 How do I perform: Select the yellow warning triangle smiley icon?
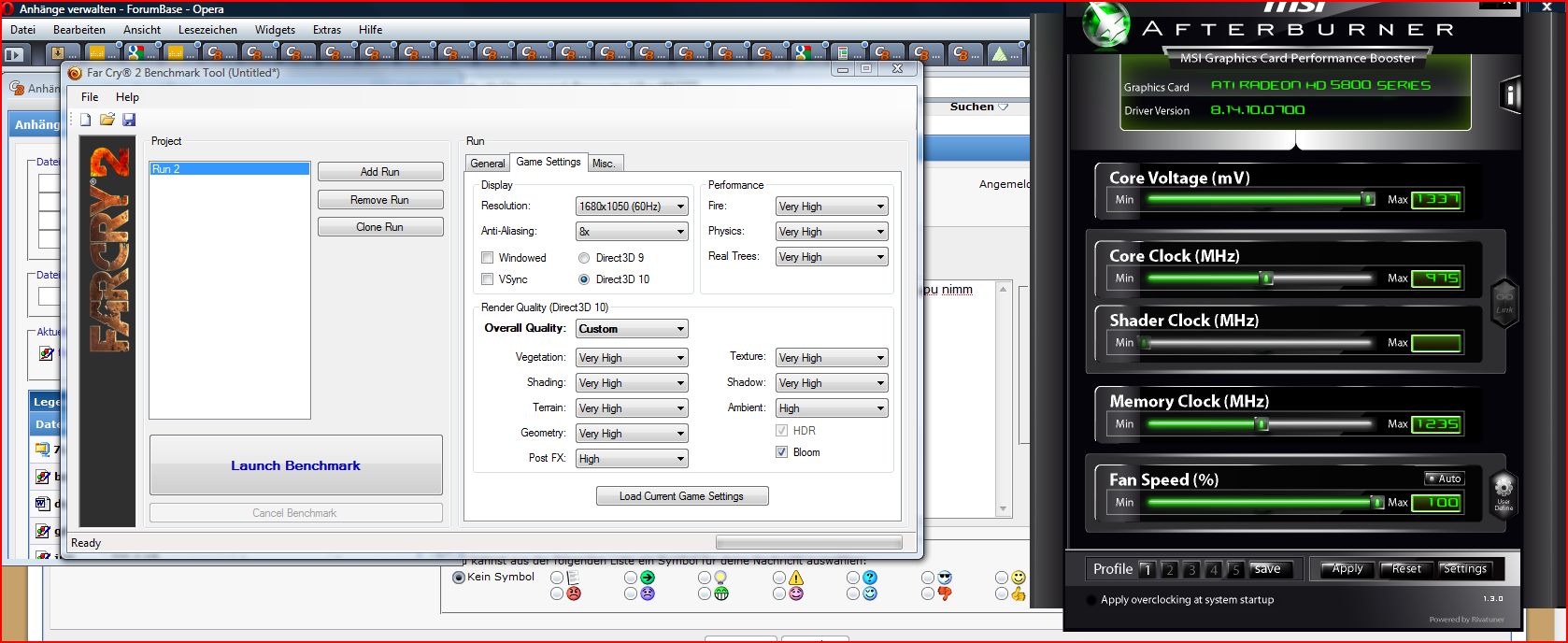(796, 578)
